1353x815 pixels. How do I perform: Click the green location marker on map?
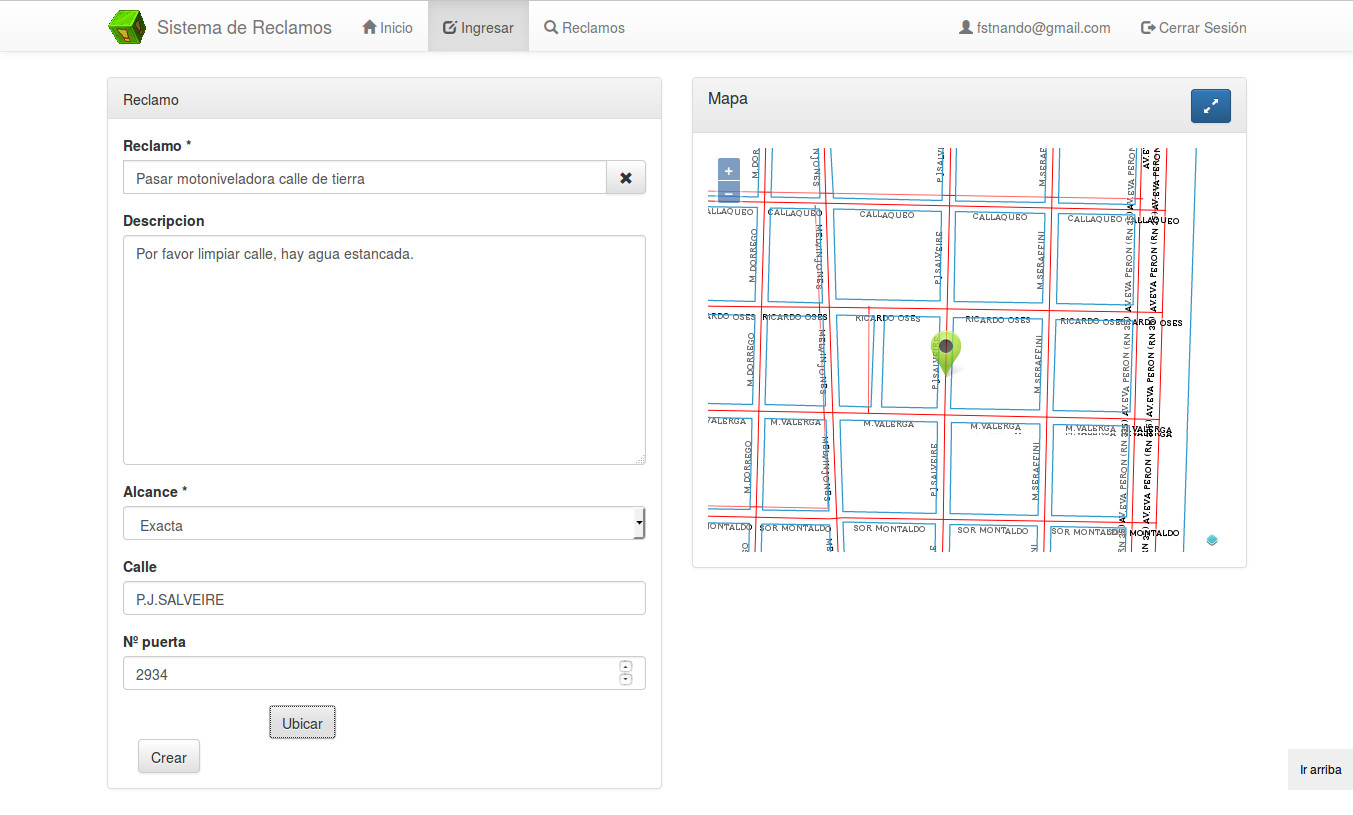(x=946, y=348)
